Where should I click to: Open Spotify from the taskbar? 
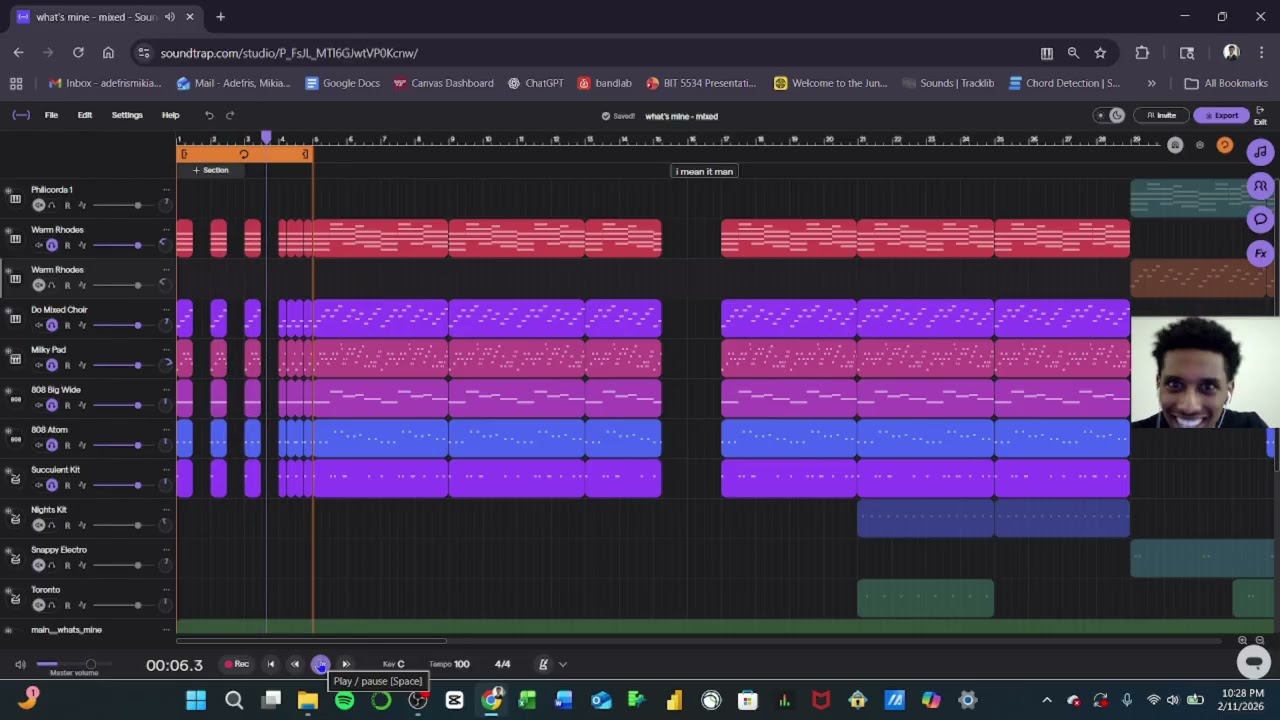[x=344, y=700]
